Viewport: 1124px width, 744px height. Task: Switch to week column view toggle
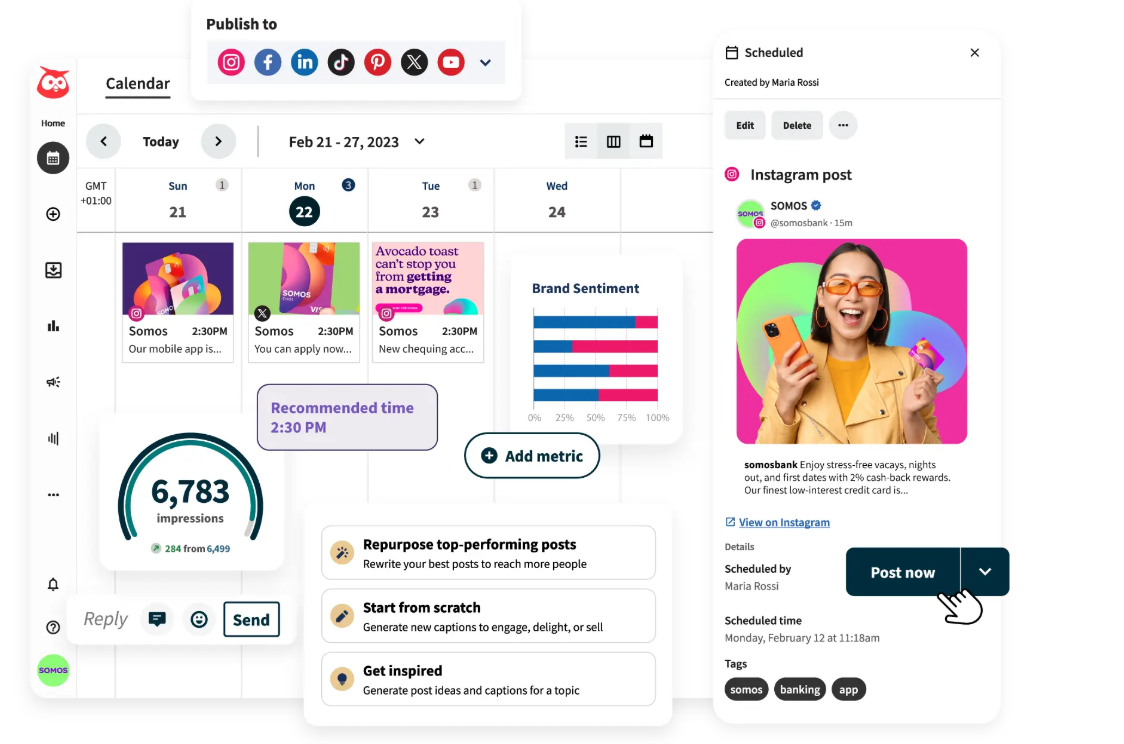click(614, 142)
